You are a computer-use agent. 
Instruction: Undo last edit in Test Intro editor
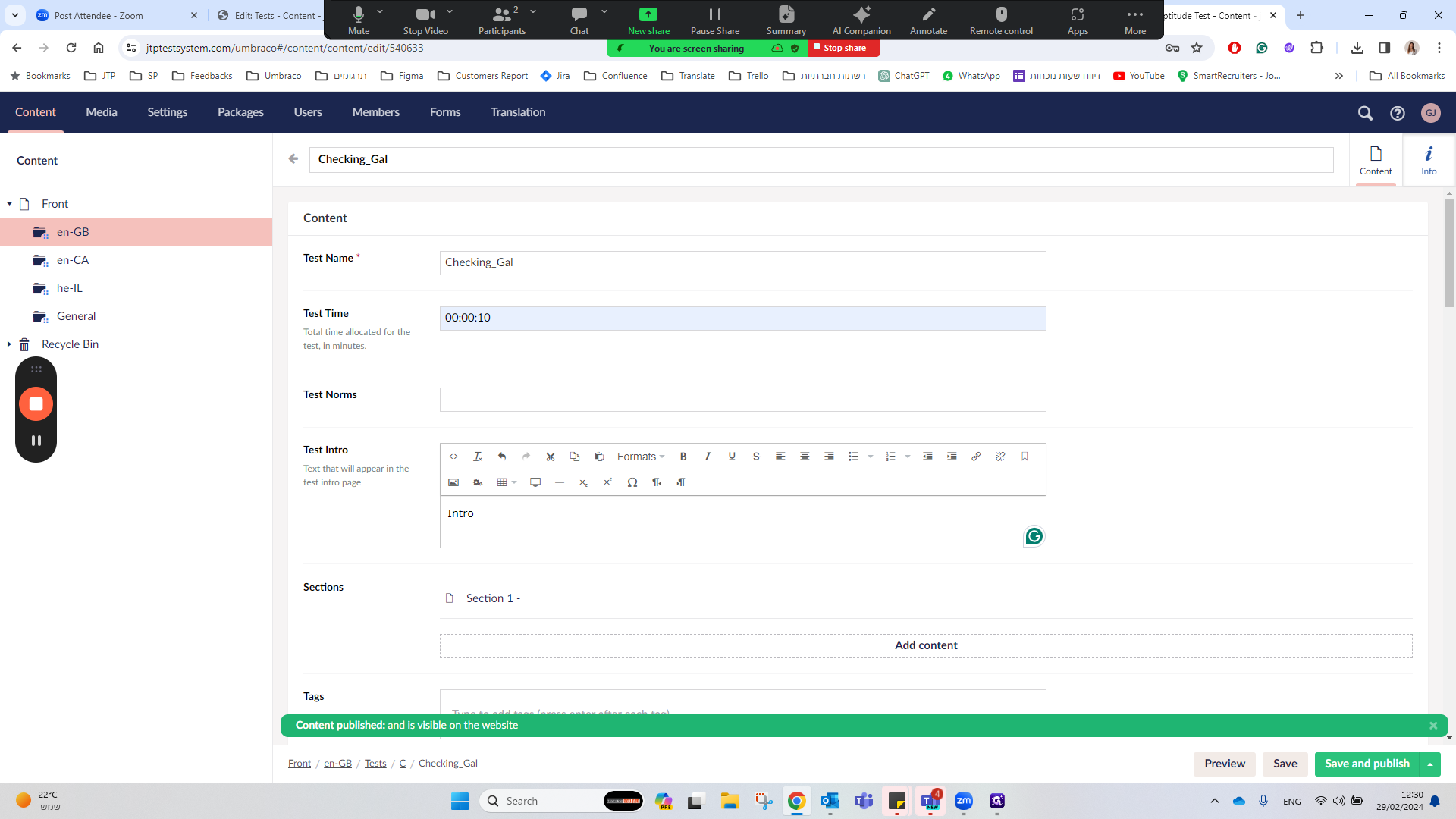coord(502,457)
